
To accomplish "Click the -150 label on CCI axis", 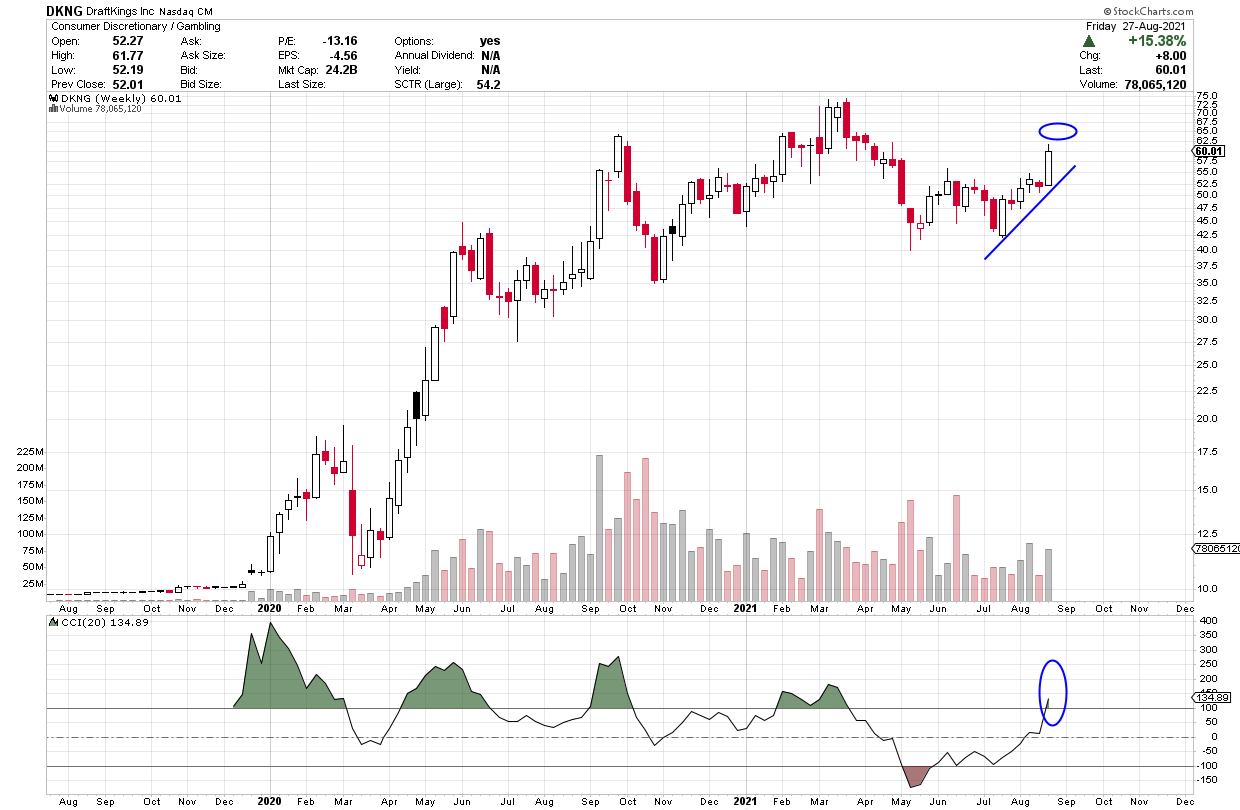I will pos(1207,782).
